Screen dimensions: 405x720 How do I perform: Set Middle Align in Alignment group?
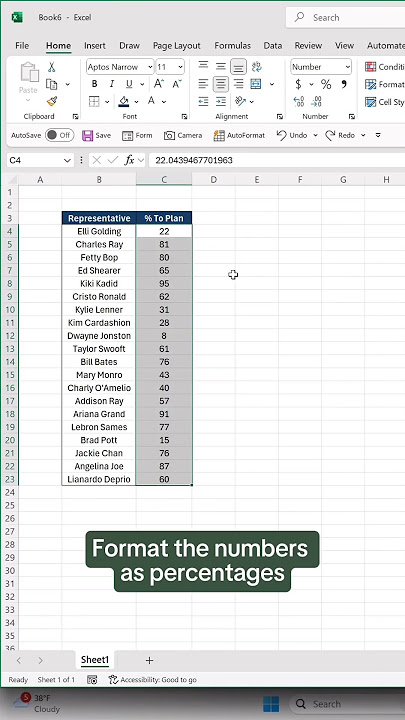tap(221, 67)
